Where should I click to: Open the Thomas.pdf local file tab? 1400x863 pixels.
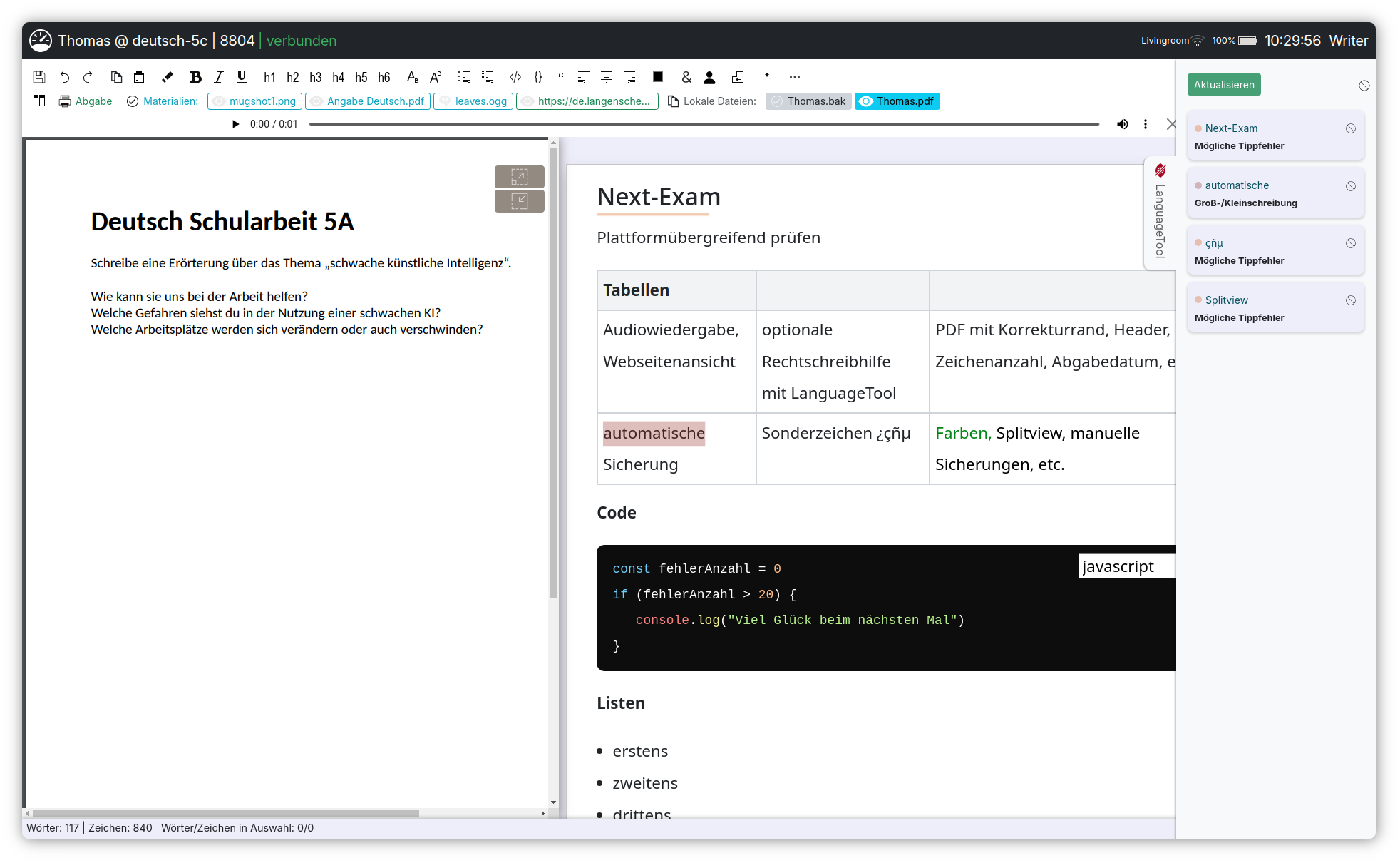click(x=897, y=101)
